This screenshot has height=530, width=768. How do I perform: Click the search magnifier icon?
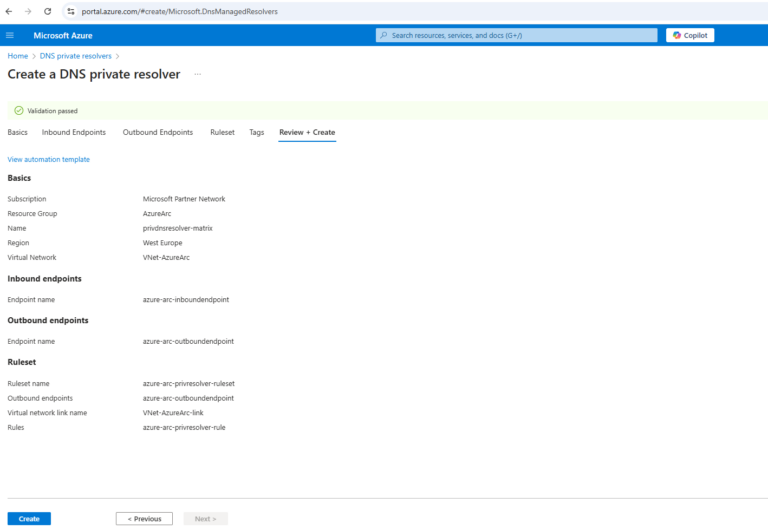coord(384,35)
